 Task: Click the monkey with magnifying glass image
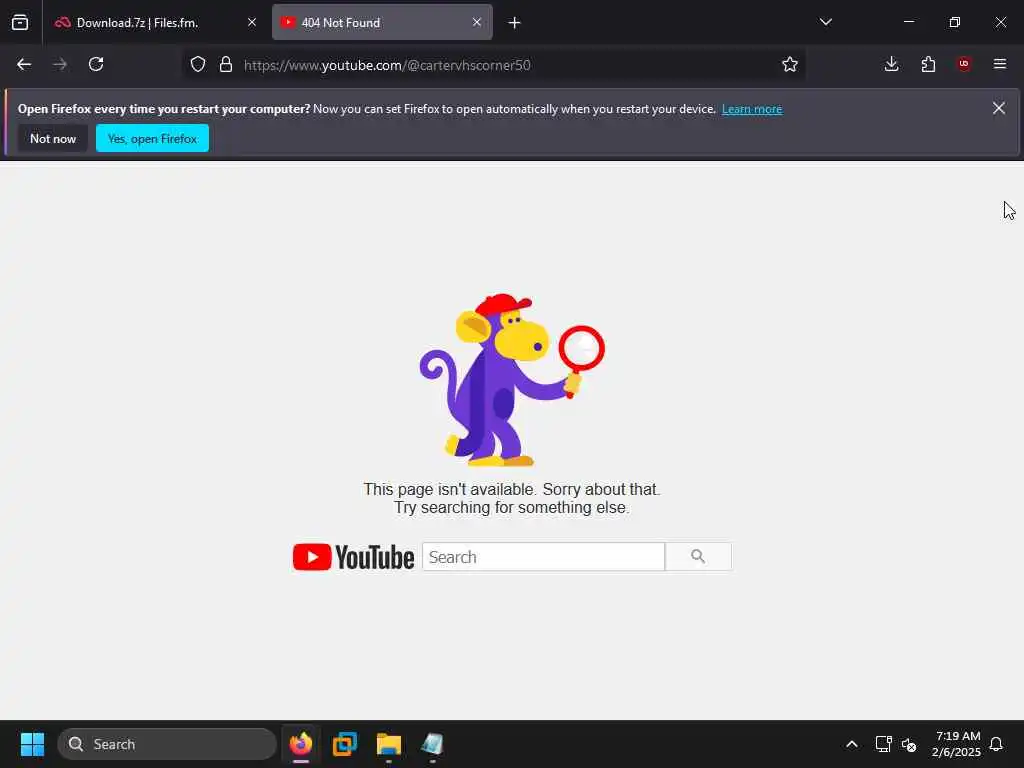click(x=511, y=379)
